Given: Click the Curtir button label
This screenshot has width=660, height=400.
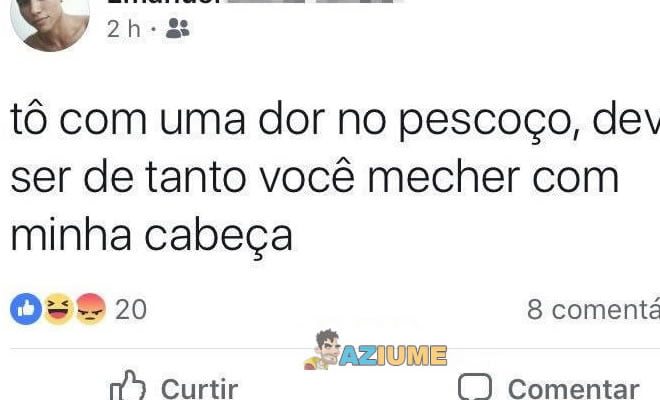Looking at the screenshot, I should pos(200,389).
